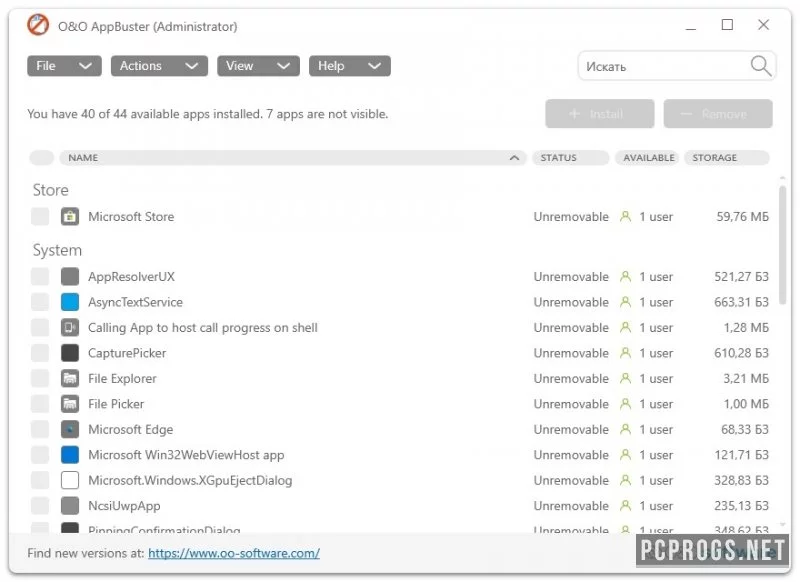Click the File Explorer app icon
The height and width of the screenshot is (582, 800).
[70, 378]
